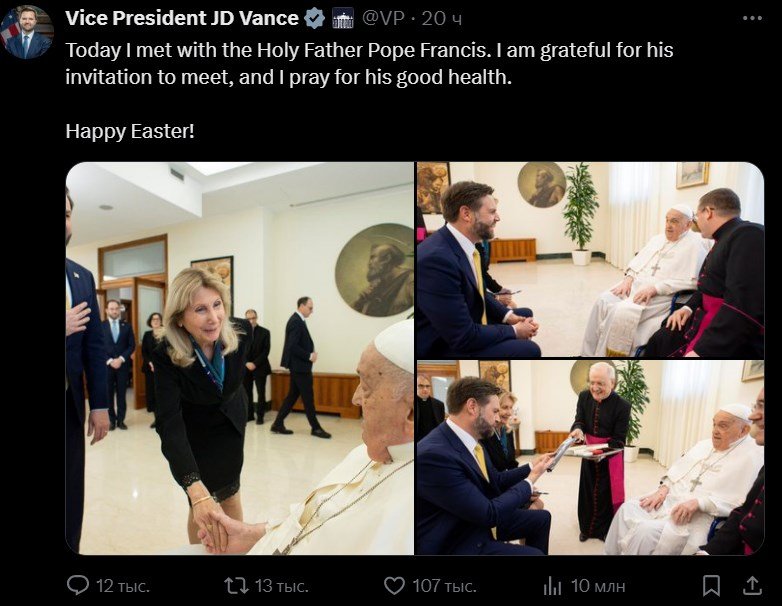Open the top-right photo of the seated meeting
The height and width of the screenshot is (606, 782).
589,259
